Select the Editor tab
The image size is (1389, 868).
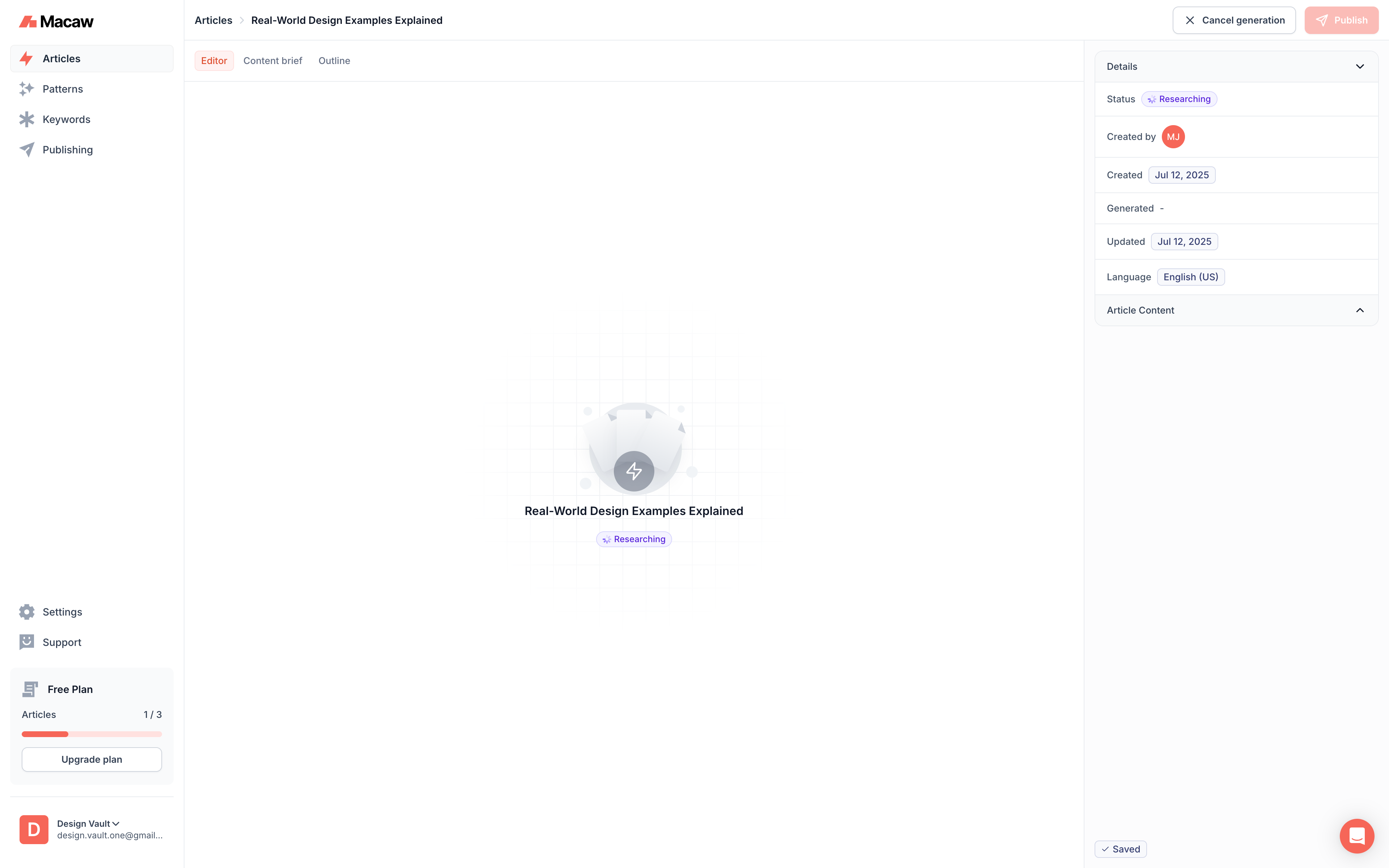click(x=214, y=61)
